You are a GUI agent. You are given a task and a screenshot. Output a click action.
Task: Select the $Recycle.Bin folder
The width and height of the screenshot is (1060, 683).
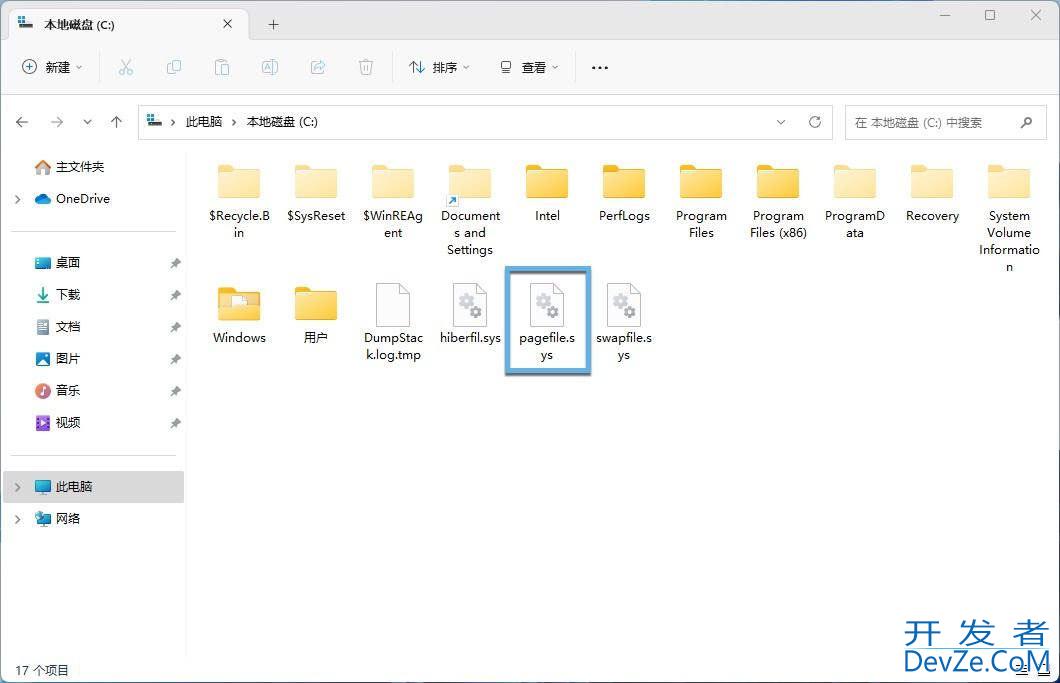(x=239, y=202)
